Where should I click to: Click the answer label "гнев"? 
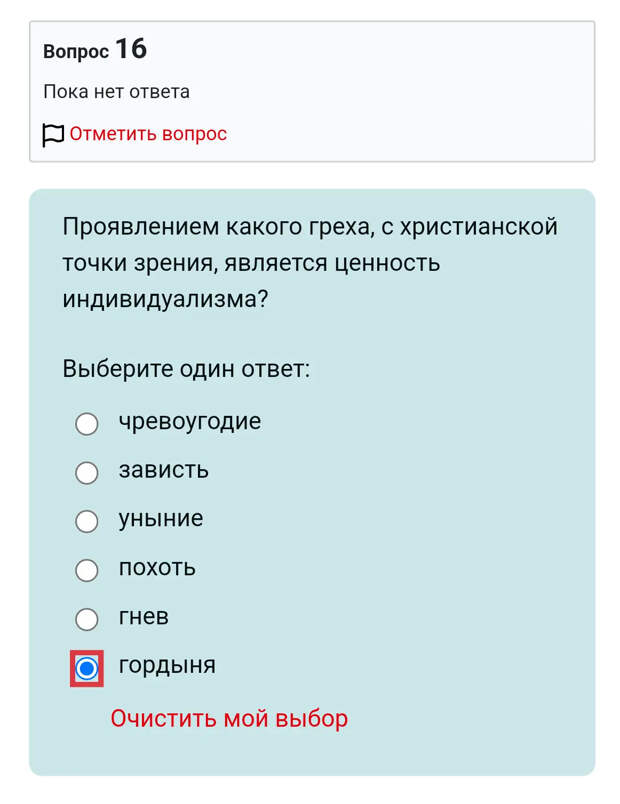(143, 618)
